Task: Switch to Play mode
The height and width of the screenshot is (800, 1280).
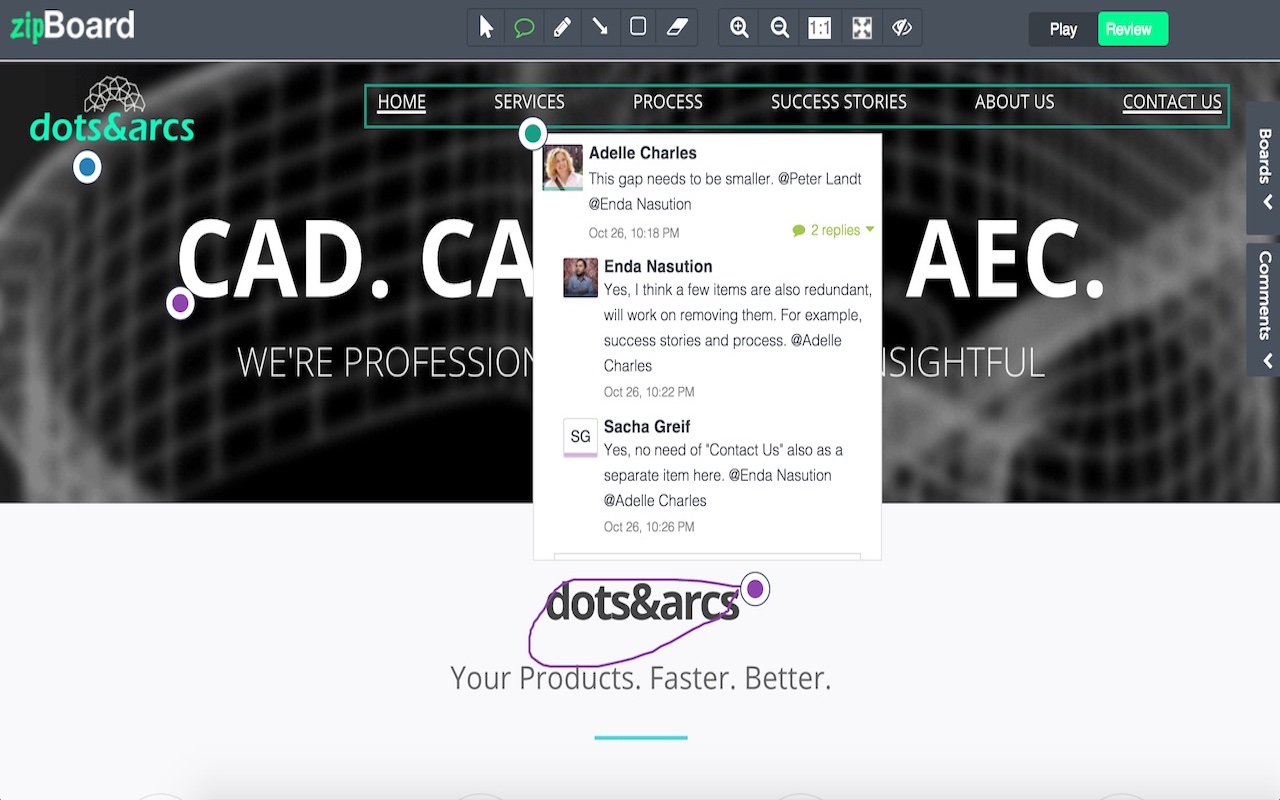Action: (1063, 29)
